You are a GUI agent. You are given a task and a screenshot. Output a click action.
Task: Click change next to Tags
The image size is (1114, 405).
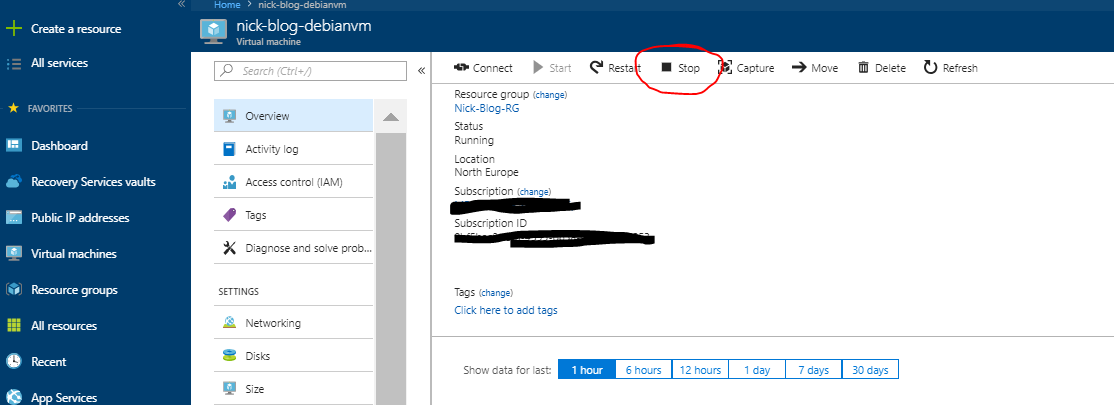(496, 293)
